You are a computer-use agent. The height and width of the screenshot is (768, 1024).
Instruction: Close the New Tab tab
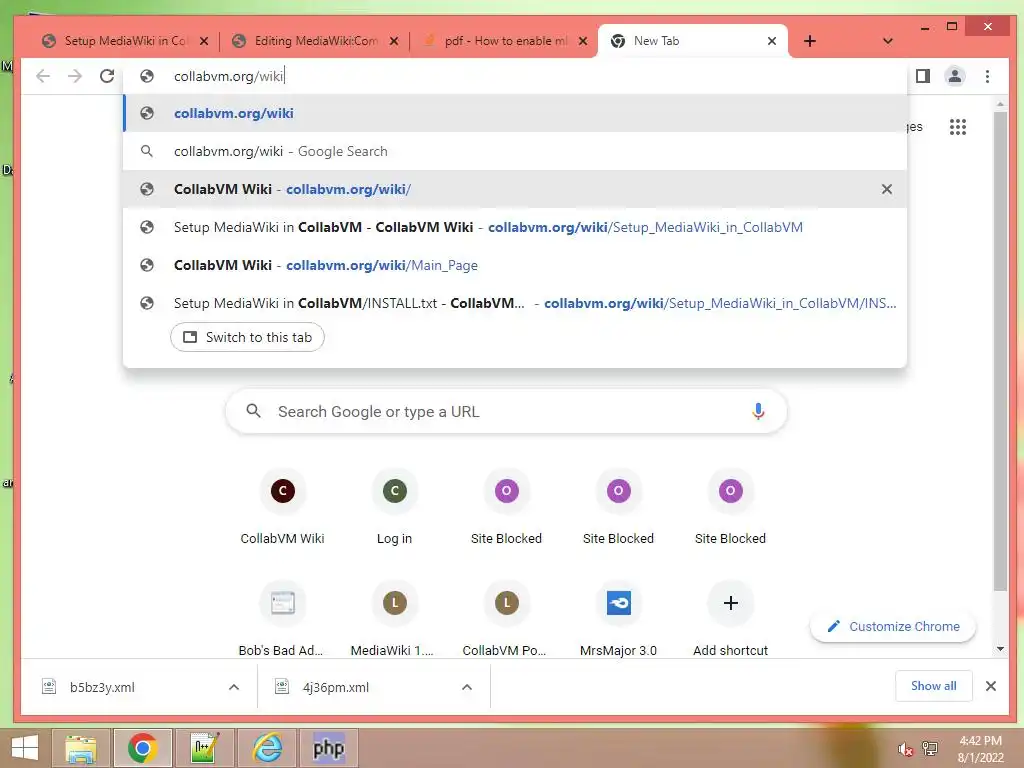(771, 41)
